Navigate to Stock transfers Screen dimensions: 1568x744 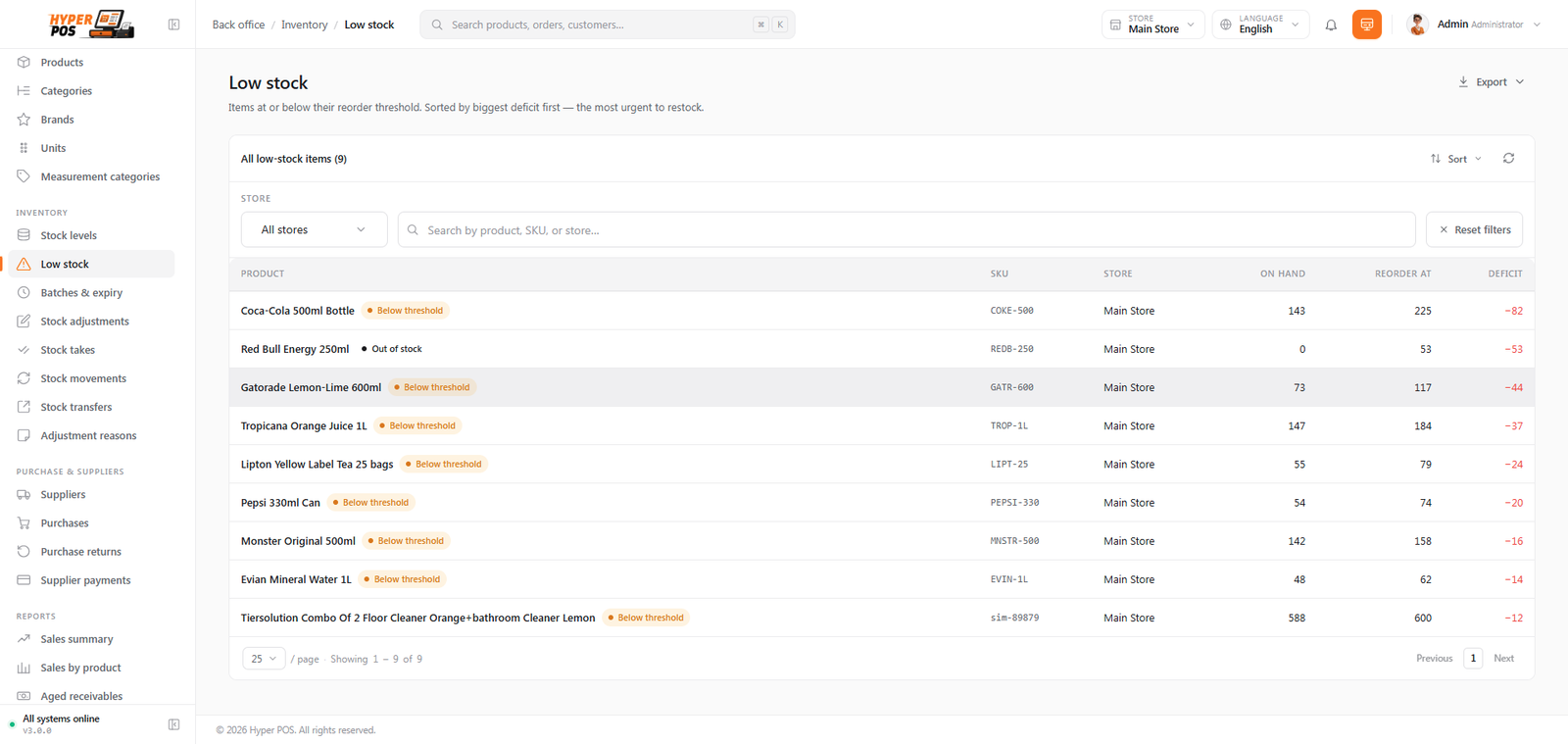coord(76,407)
